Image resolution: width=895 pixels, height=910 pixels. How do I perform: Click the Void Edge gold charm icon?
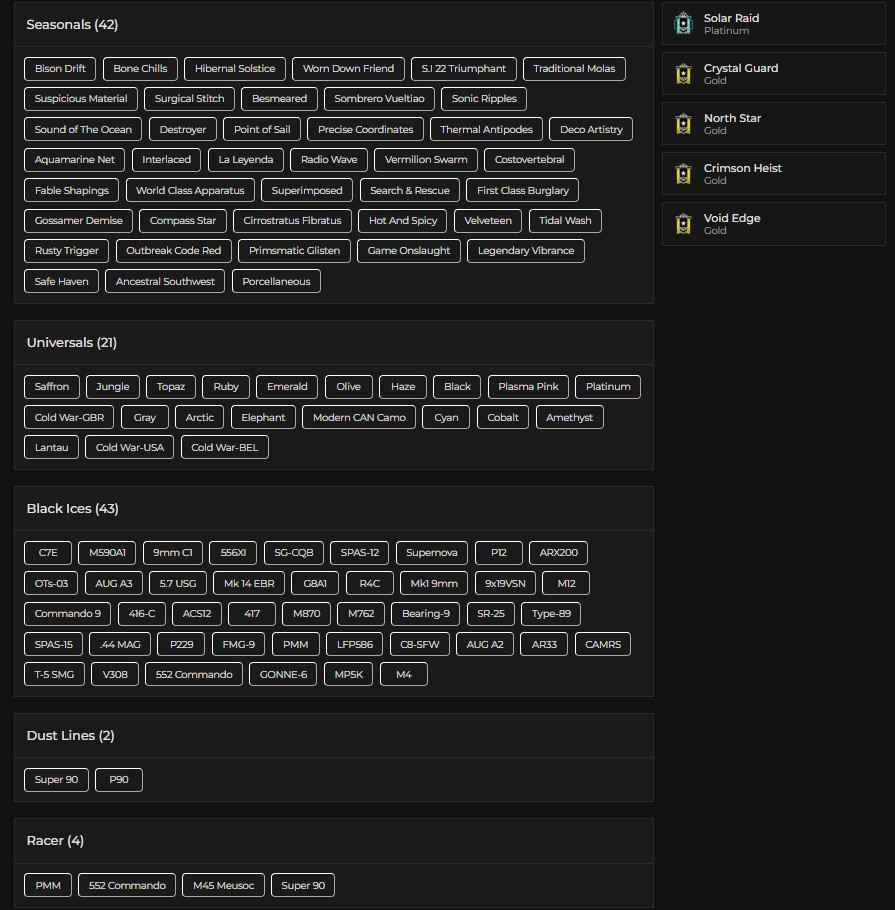[683, 223]
